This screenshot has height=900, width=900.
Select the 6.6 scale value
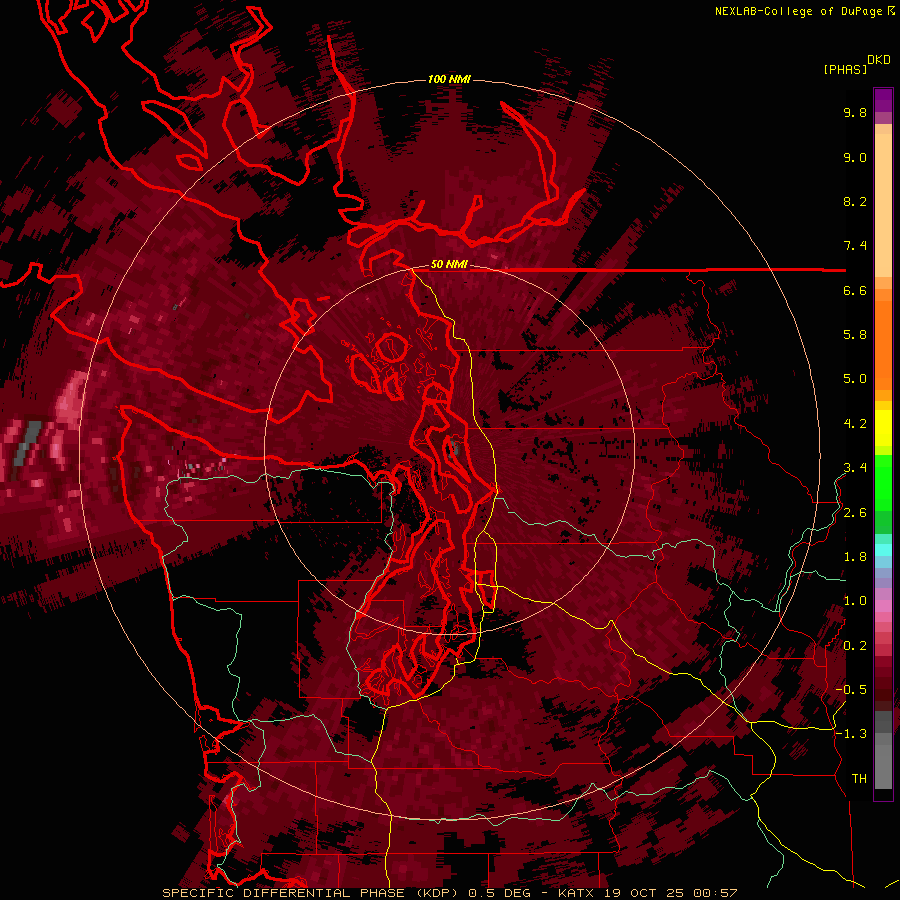(x=855, y=291)
